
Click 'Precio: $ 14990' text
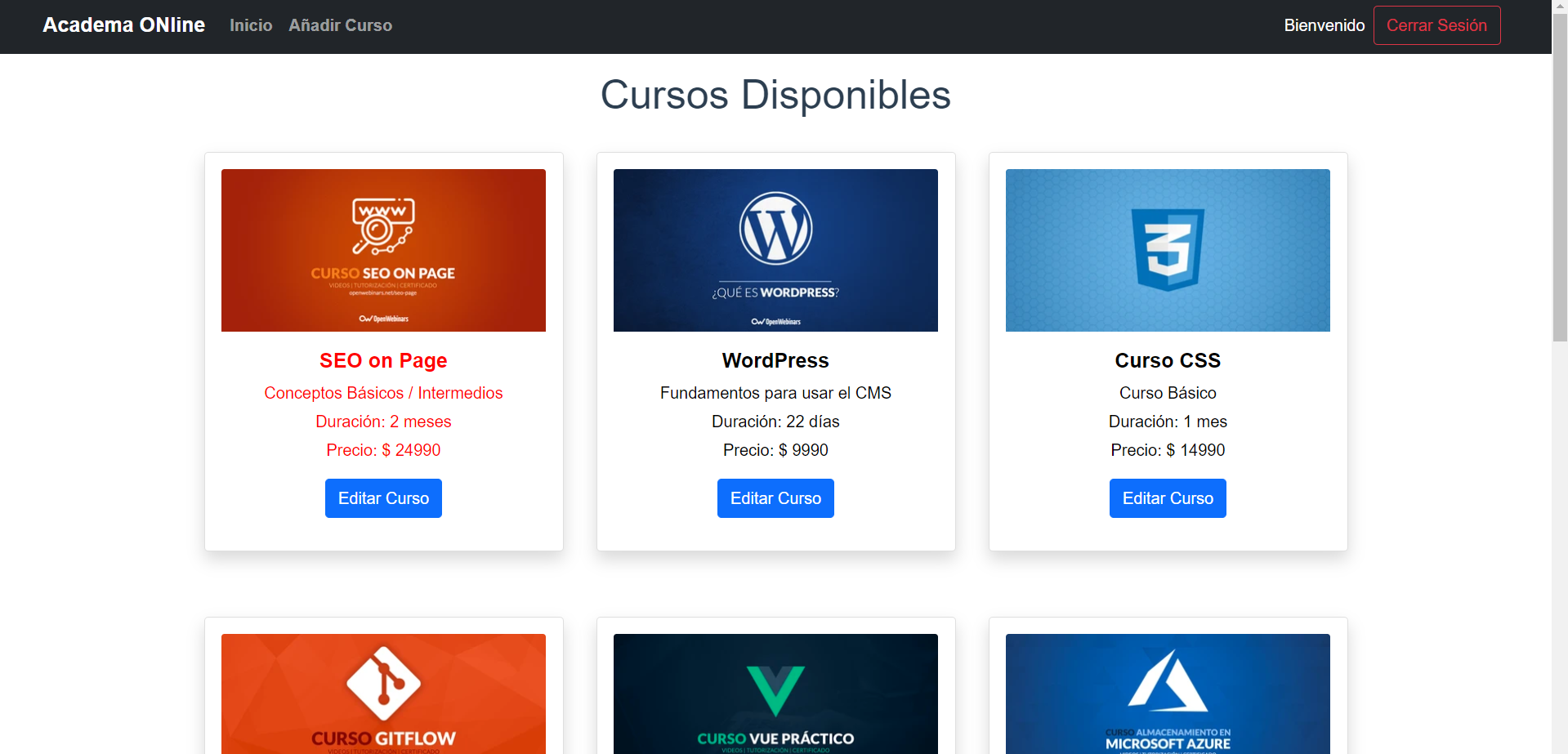1168,450
